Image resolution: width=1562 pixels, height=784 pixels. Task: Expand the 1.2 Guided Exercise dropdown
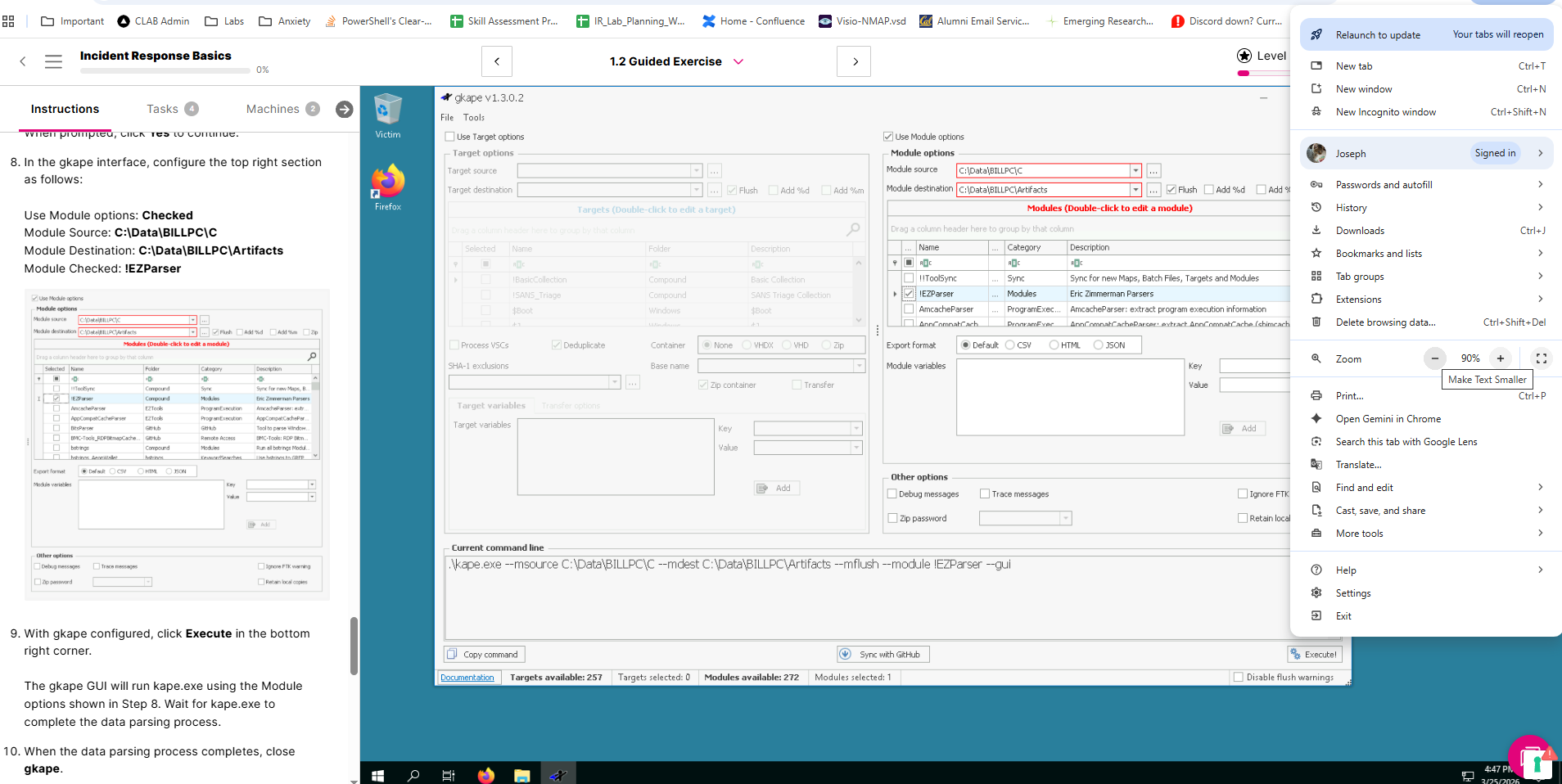pos(738,61)
